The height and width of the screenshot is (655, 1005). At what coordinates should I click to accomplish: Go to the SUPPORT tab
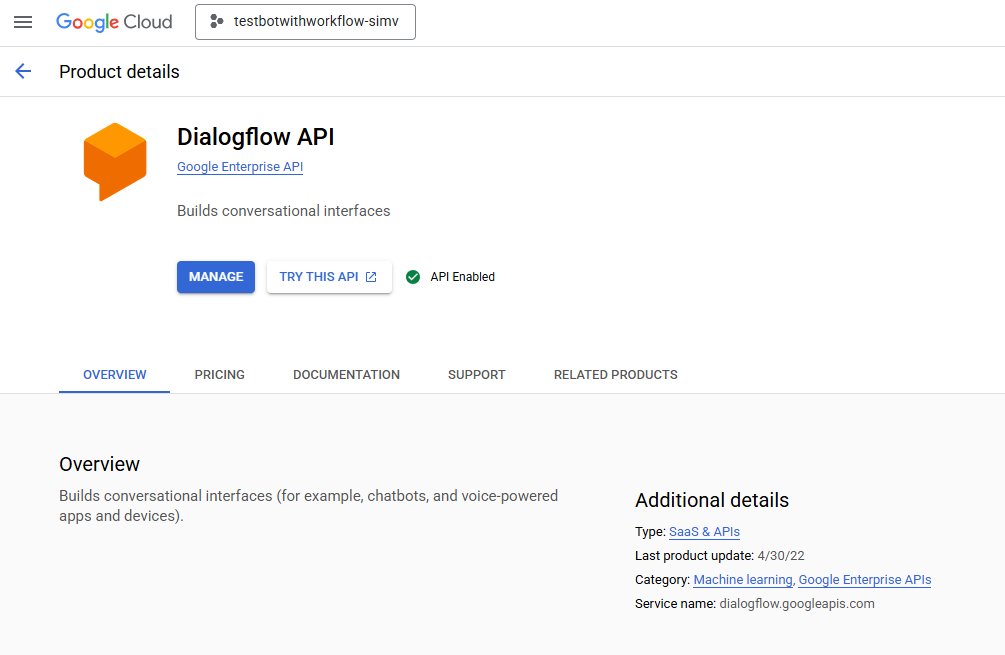[x=477, y=375]
